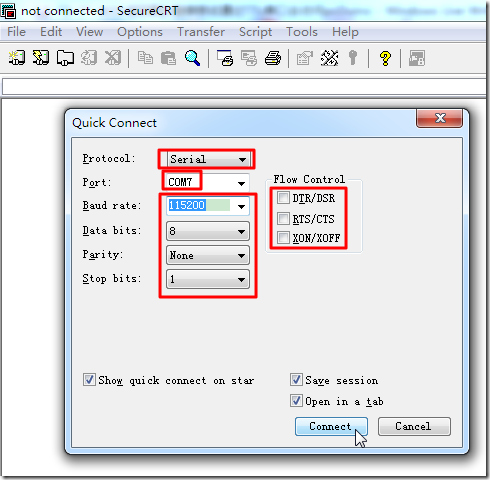Uncheck Open in a tab
This screenshot has height=480, width=490.
pyautogui.click(x=296, y=401)
